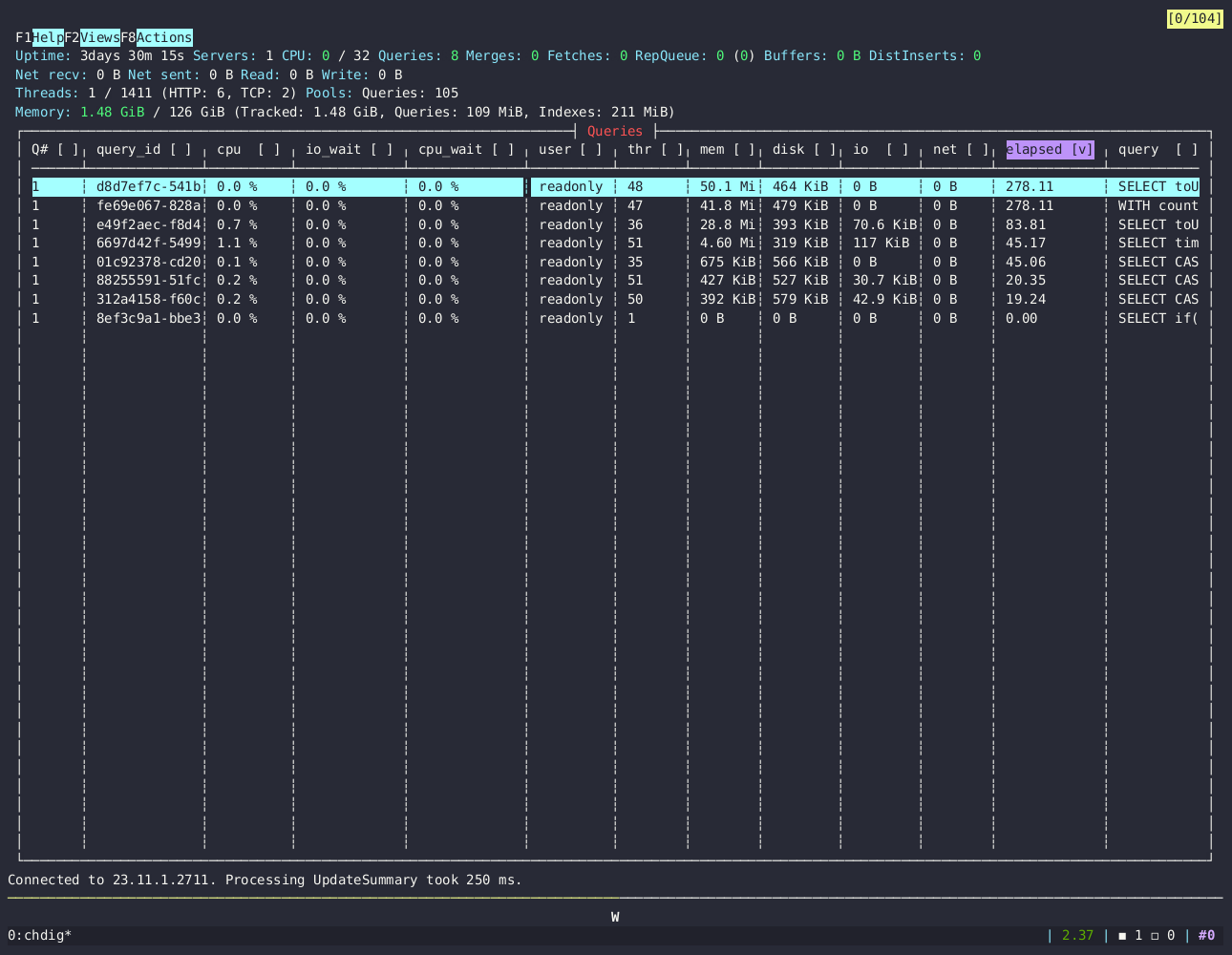Click the 4.60 Mi memory cell
1232x955 pixels.
click(x=728, y=243)
